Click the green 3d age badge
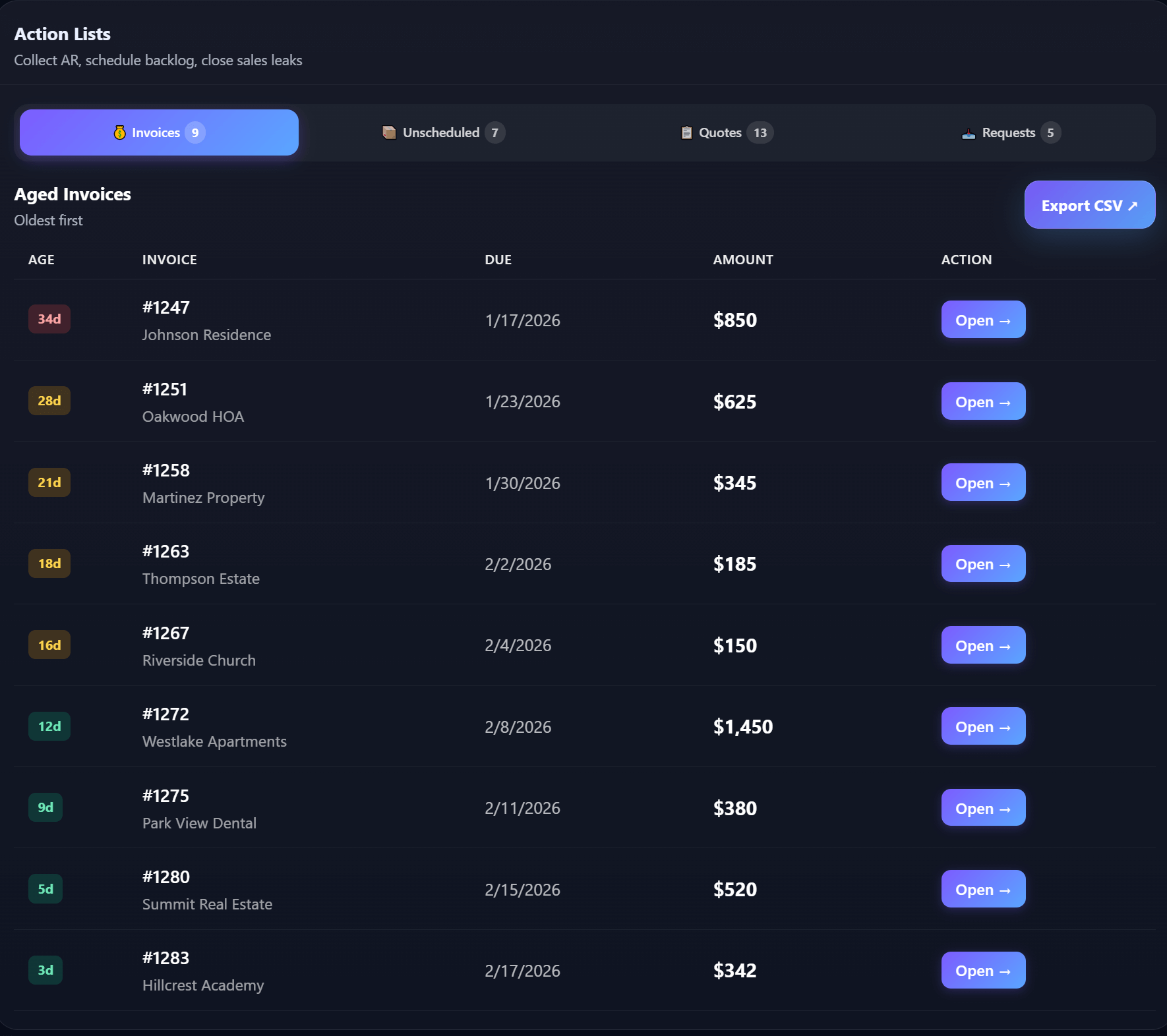 [x=45, y=970]
